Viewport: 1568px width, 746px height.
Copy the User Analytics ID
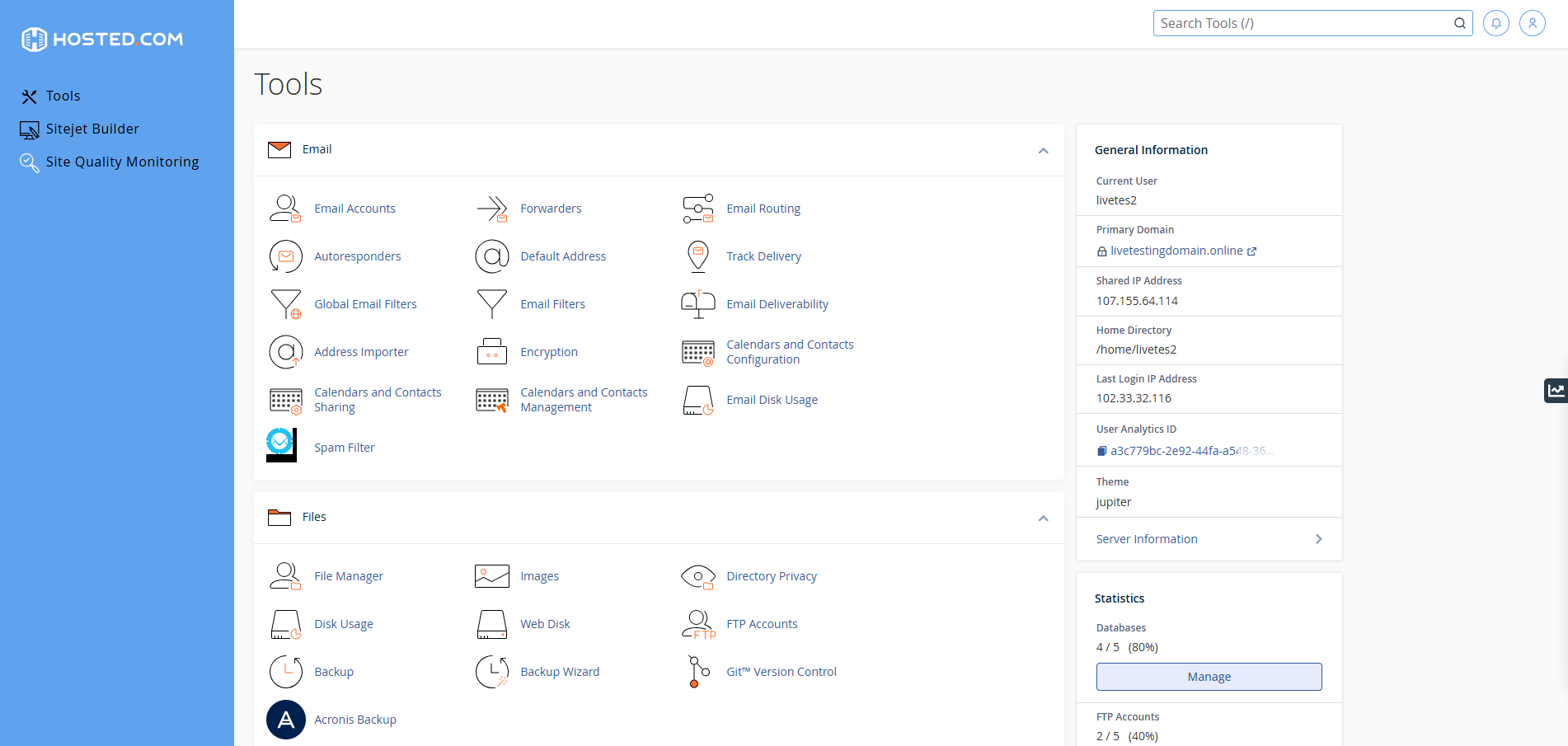1101,451
